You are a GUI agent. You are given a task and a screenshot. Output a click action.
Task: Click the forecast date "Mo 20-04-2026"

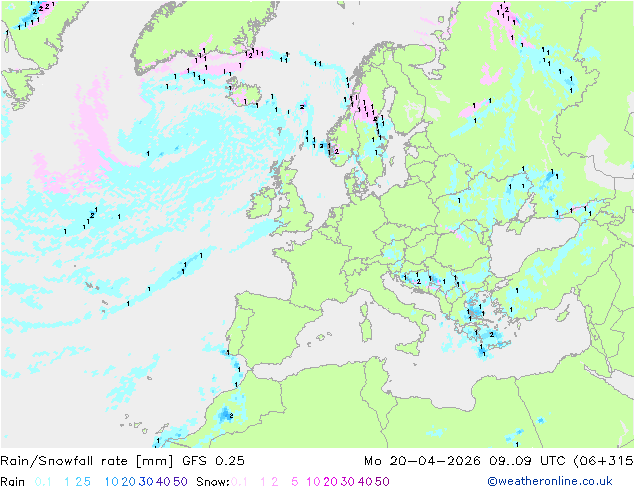point(422,461)
